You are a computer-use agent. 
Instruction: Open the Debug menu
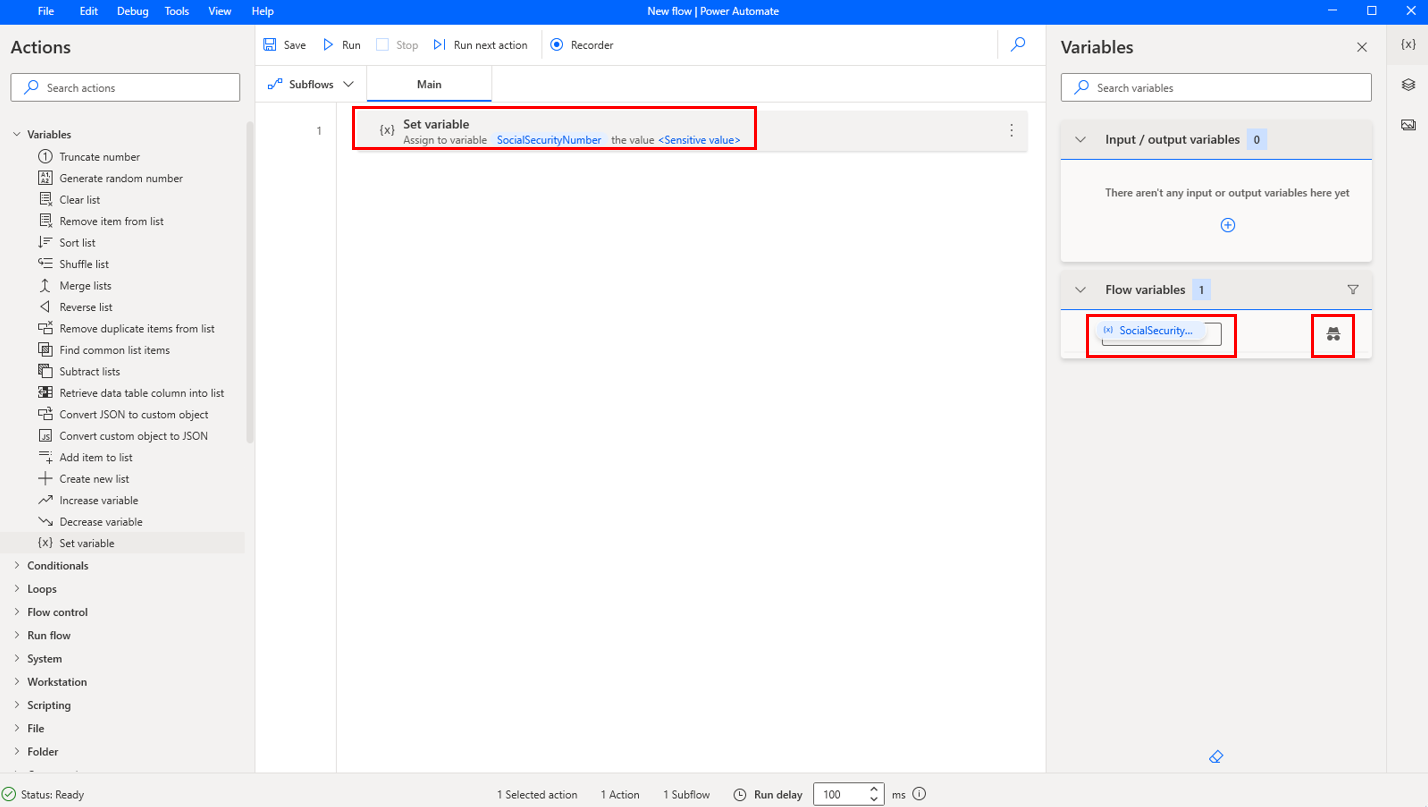(132, 11)
